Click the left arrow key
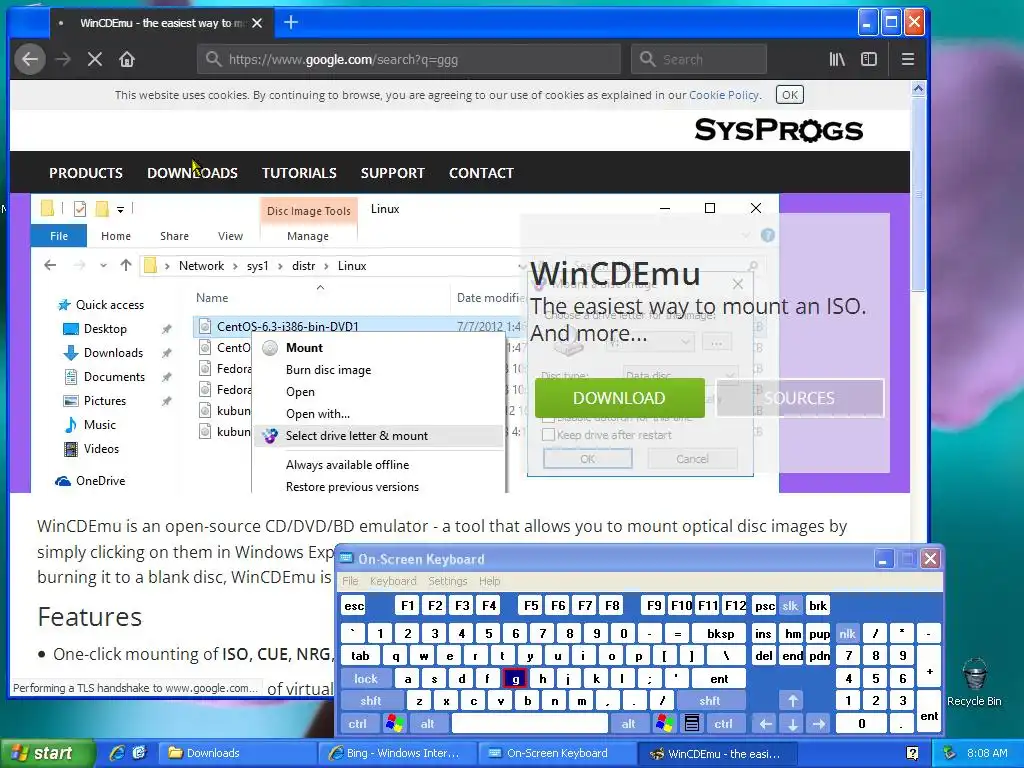Image resolution: width=1024 pixels, height=768 pixels. coord(765,724)
